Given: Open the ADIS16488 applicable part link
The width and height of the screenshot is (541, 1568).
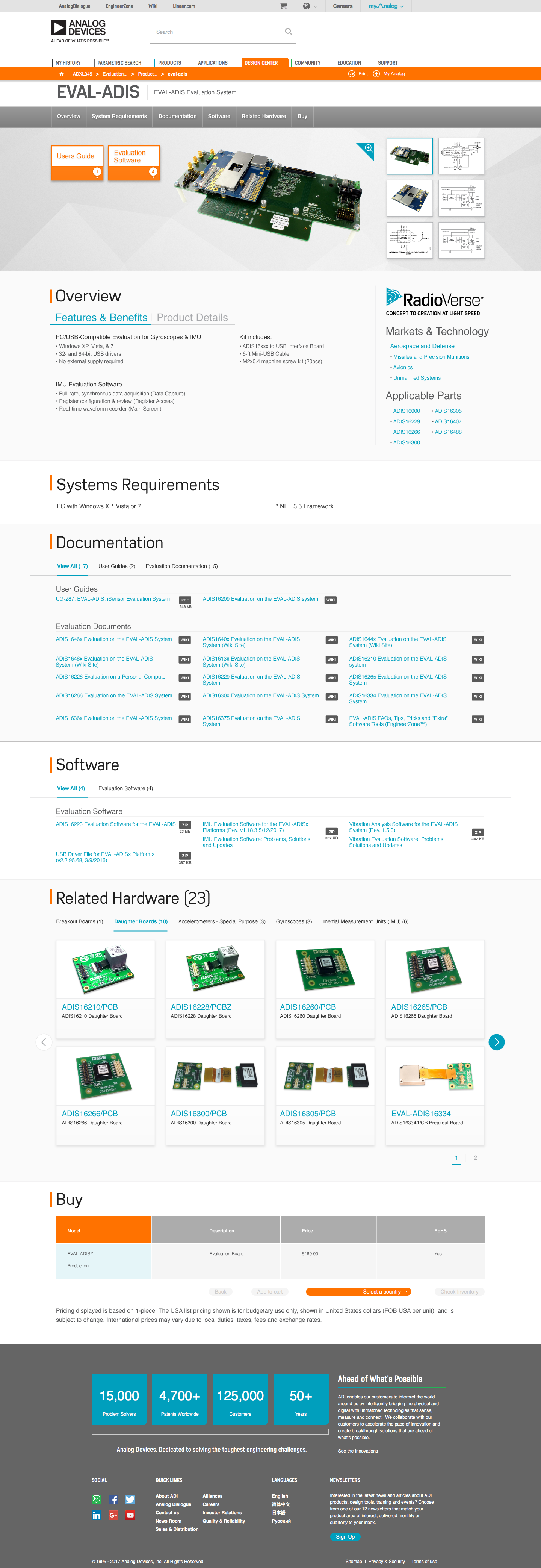Looking at the screenshot, I should tap(448, 432).
